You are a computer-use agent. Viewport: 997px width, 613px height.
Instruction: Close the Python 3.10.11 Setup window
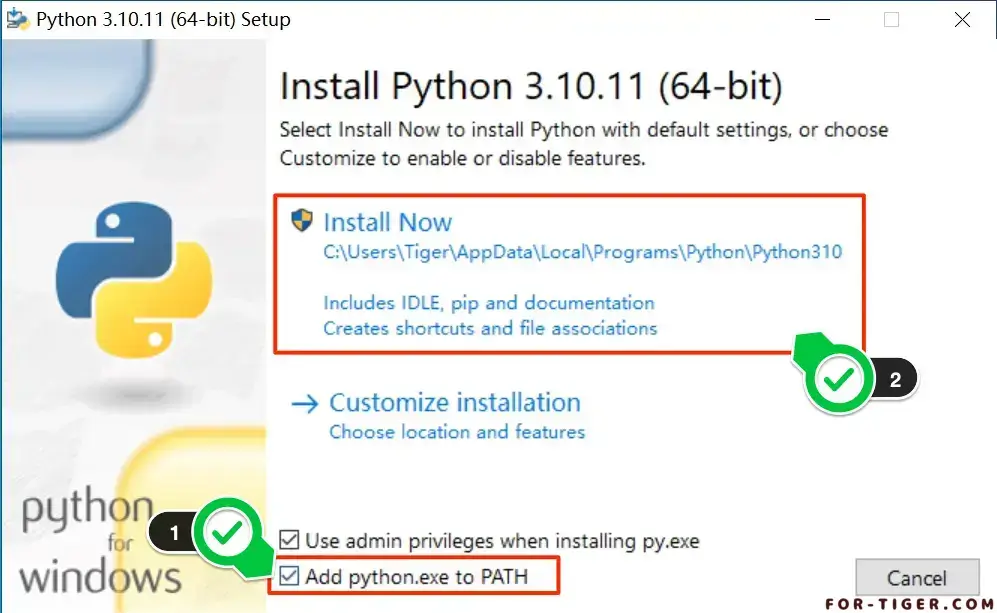(x=962, y=20)
